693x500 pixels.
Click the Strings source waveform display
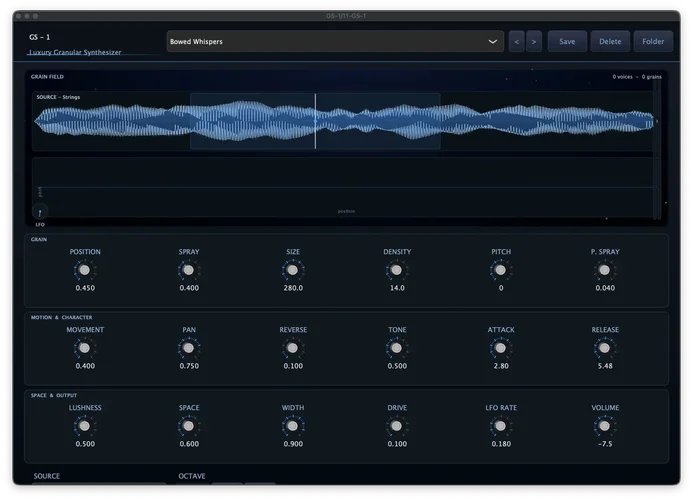pos(343,121)
